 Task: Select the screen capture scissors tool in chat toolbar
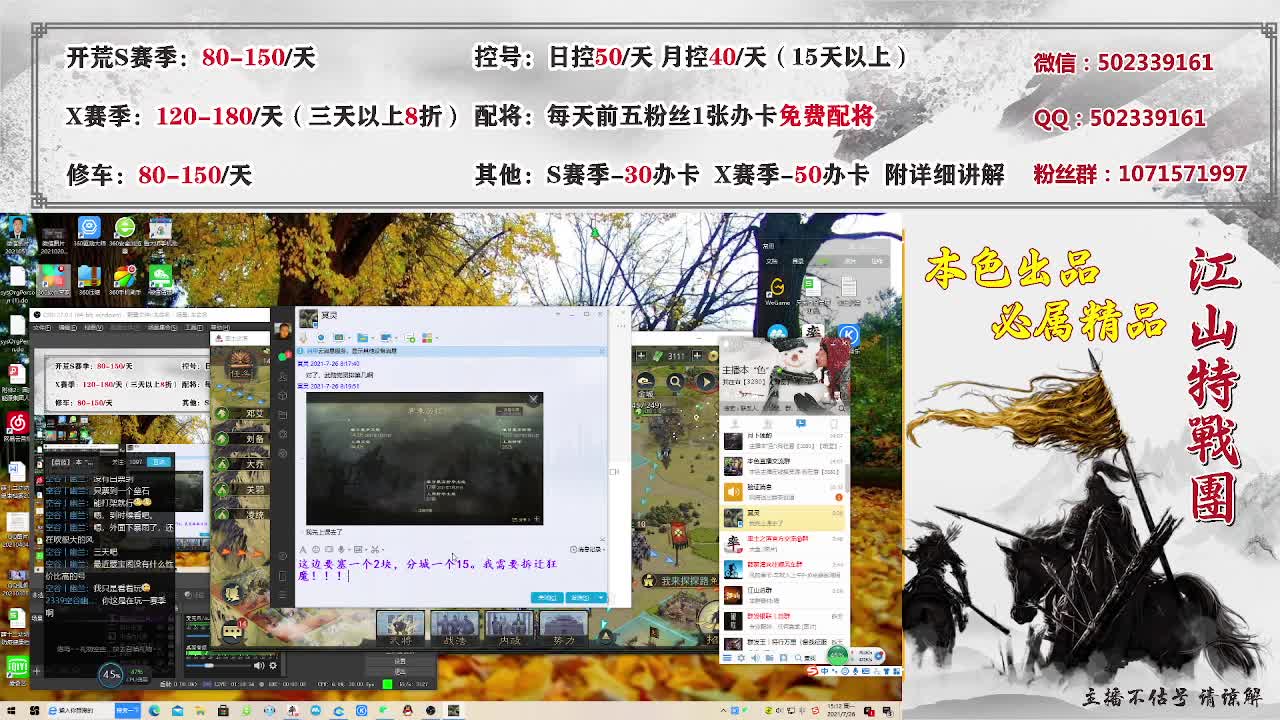coord(375,548)
